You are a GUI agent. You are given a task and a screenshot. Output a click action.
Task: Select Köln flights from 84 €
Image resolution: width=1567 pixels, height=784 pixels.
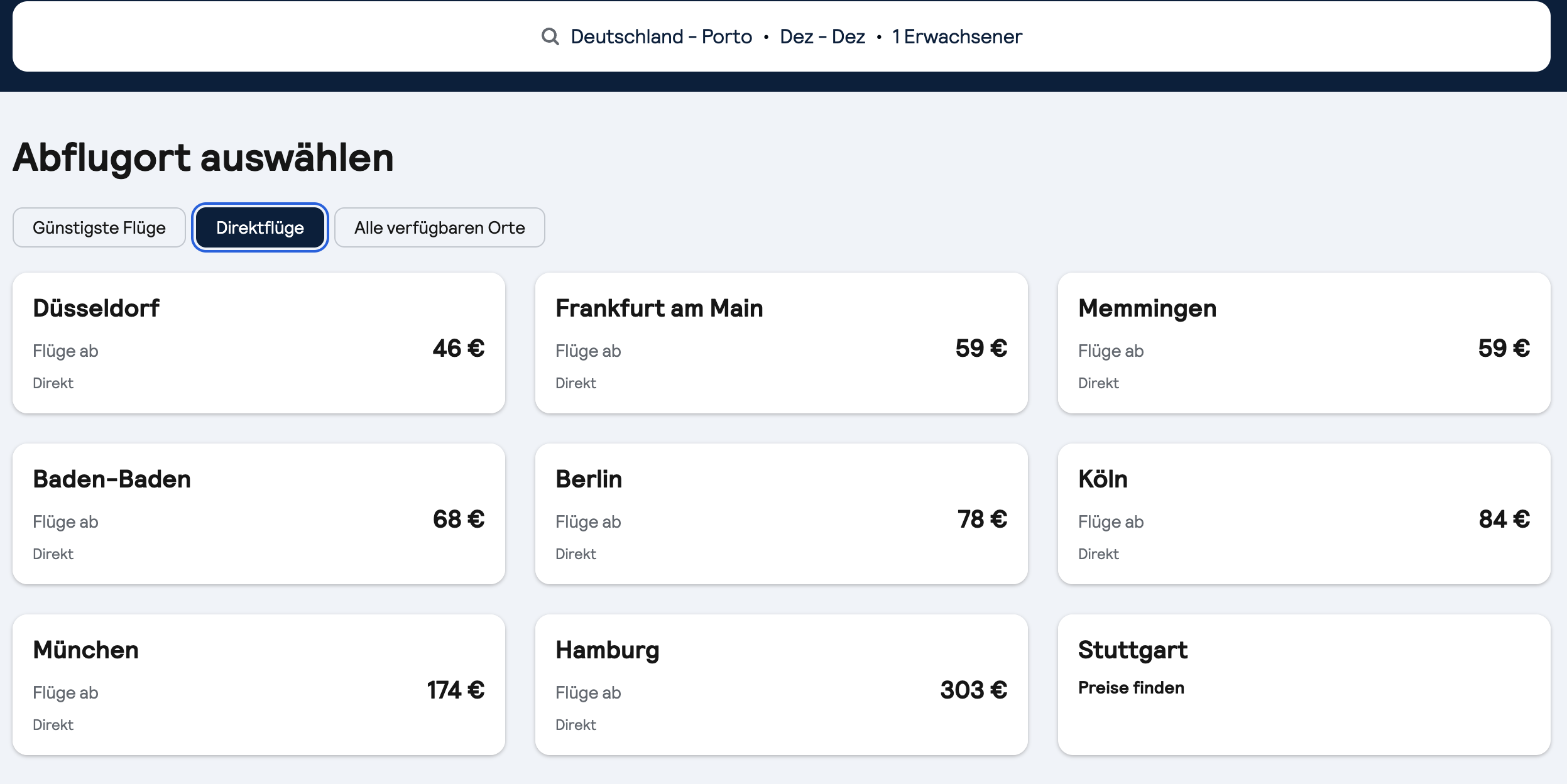point(1304,514)
